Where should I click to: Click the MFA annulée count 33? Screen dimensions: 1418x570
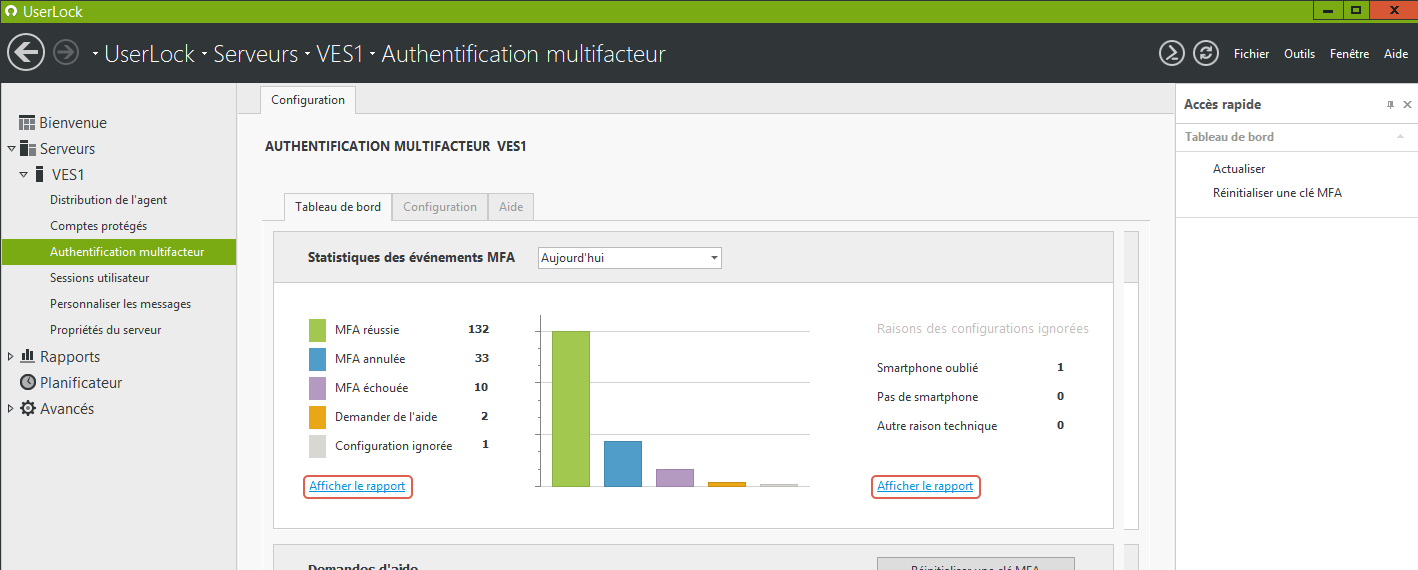(482, 358)
